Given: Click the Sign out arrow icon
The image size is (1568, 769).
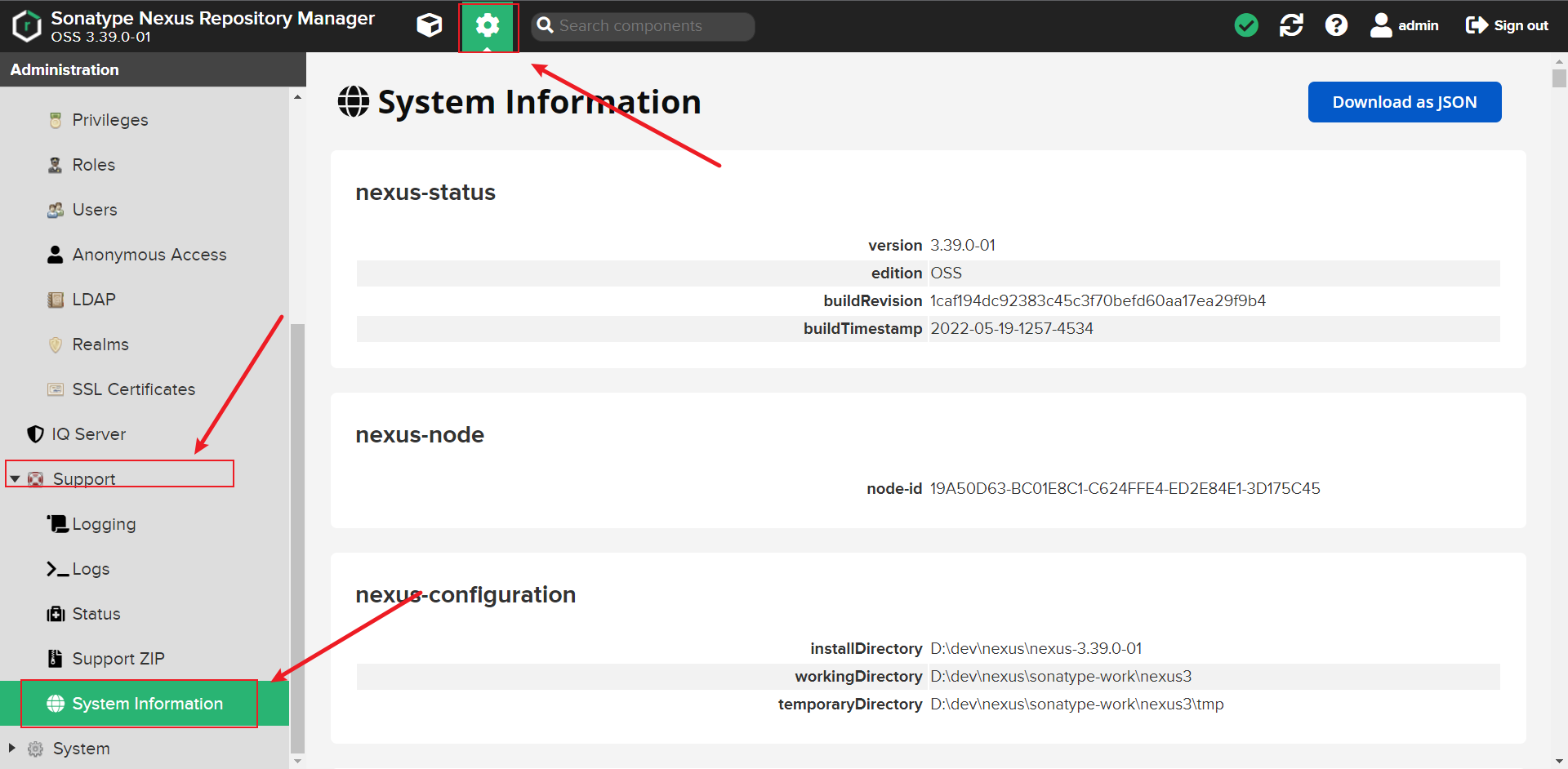Looking at the screenshot, I should (1477, 25).
